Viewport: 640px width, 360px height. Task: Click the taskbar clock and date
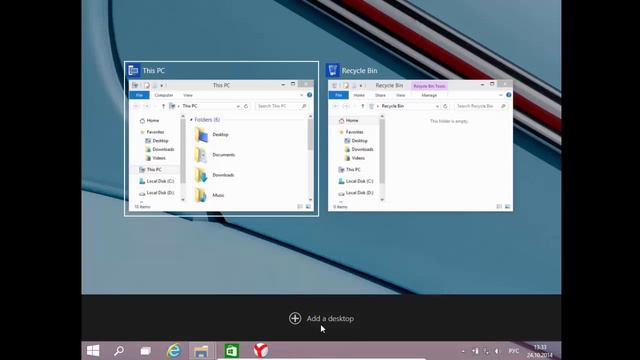[540, 351]
